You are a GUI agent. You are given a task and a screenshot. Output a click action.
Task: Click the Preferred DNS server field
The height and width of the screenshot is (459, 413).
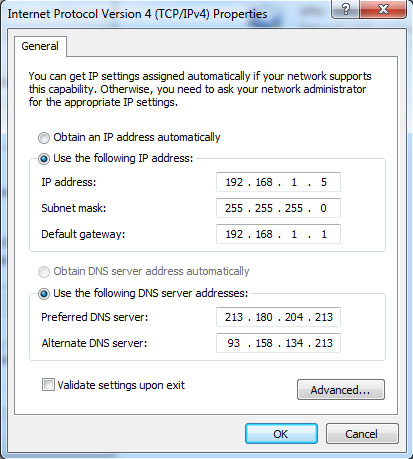(278, 317)
